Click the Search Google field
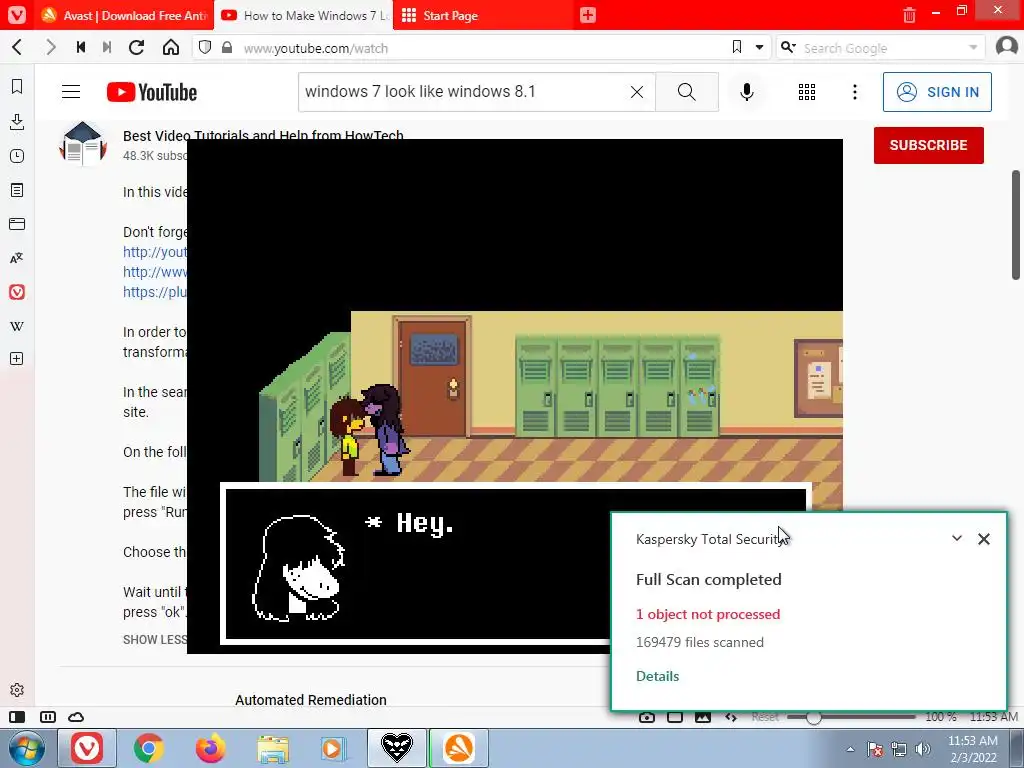The height and width of the screenshot is (768, 1024). (881, 48)
